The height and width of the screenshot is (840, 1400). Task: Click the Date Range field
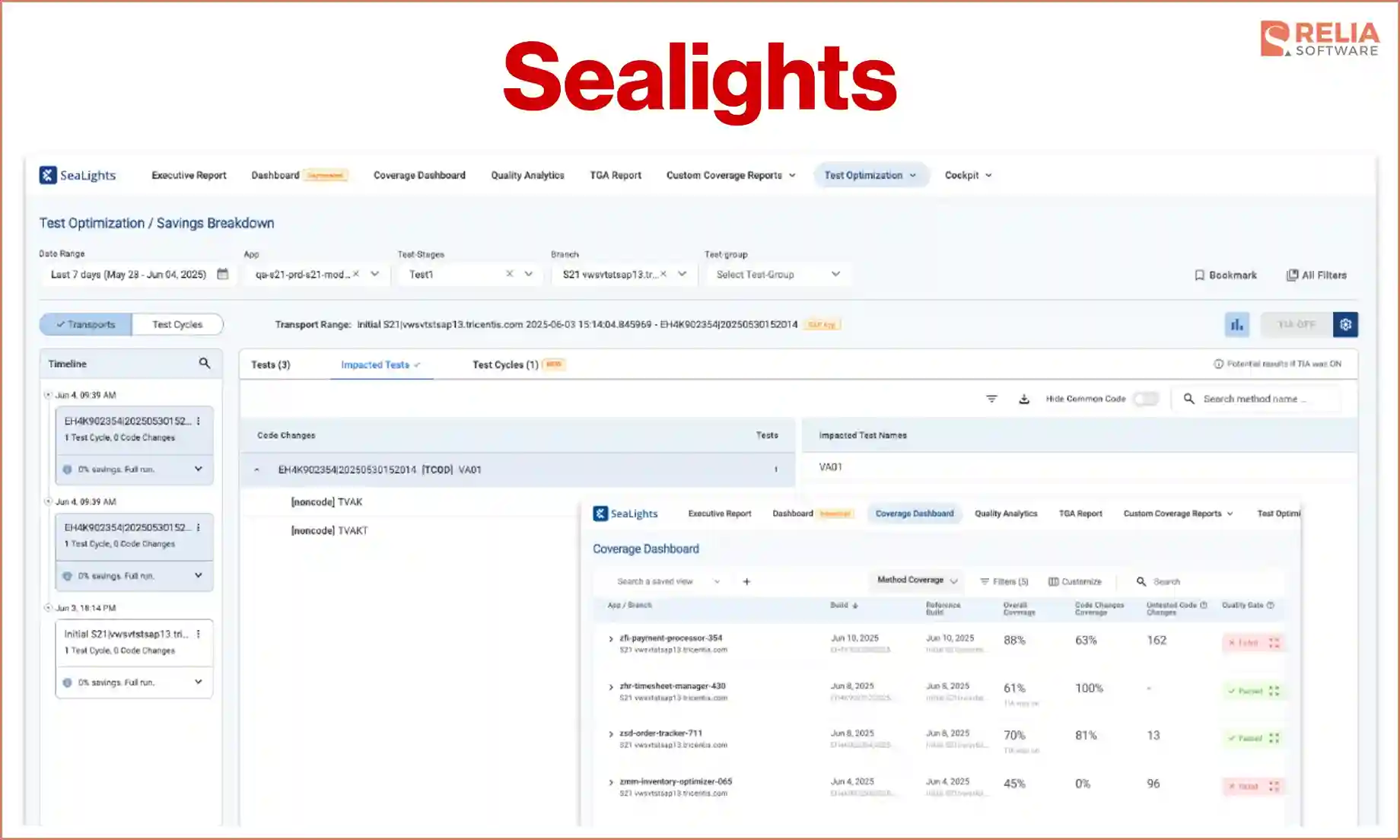pyautogui.click(x=137, y=274)
